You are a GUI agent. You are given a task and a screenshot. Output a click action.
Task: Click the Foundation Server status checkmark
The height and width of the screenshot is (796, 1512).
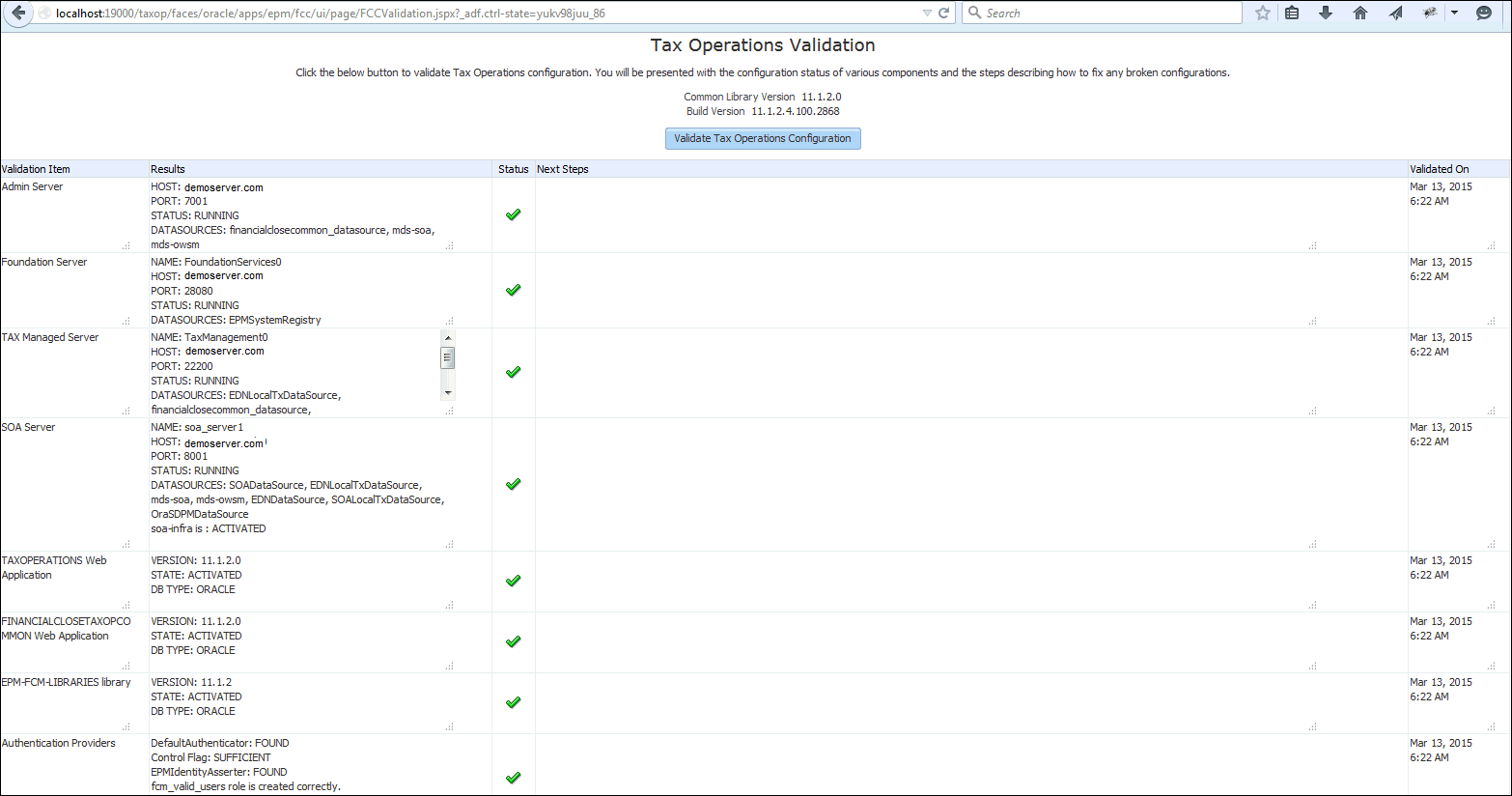[x=514, y=290]
